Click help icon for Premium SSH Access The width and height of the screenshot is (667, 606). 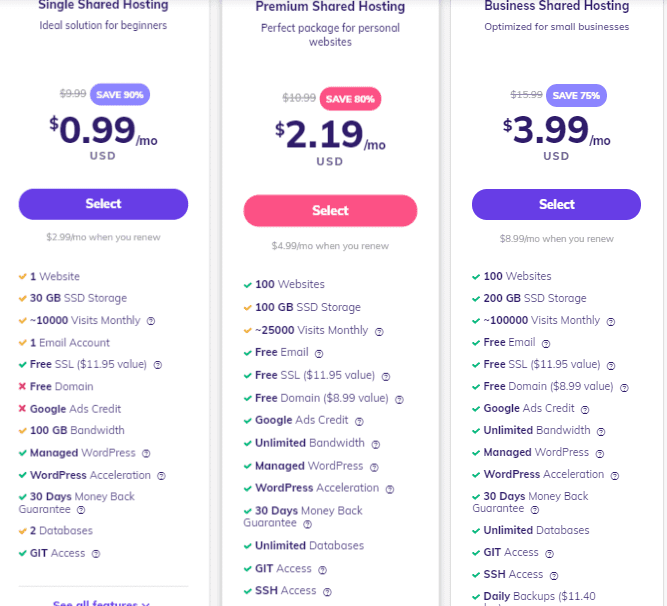coord(327,592)
